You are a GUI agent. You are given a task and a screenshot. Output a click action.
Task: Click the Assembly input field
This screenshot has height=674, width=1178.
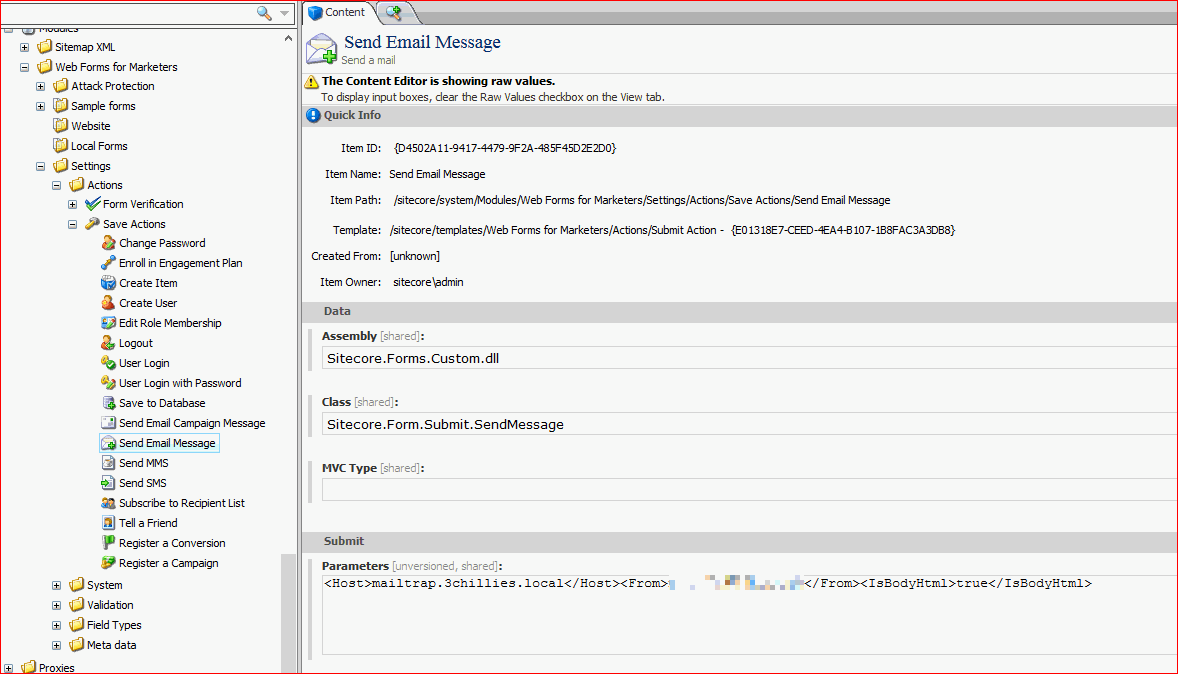point(750,358)
